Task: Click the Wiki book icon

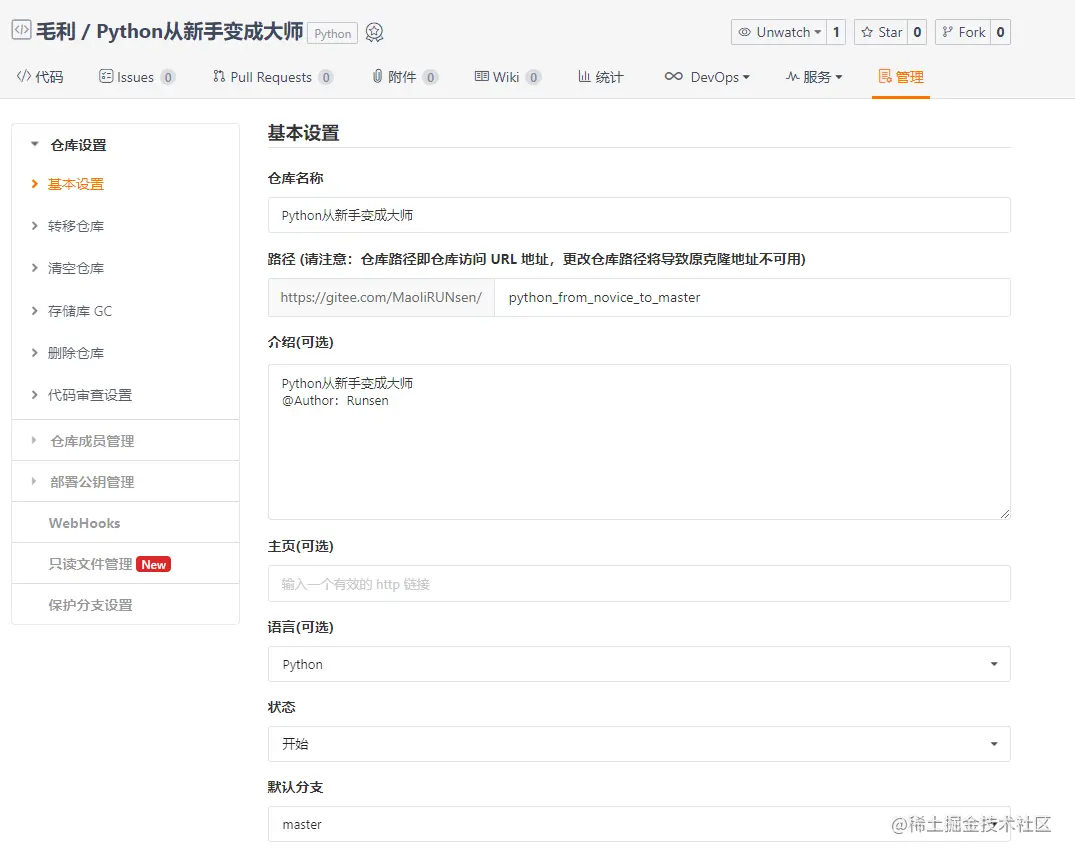Action: tap(481, 76)
